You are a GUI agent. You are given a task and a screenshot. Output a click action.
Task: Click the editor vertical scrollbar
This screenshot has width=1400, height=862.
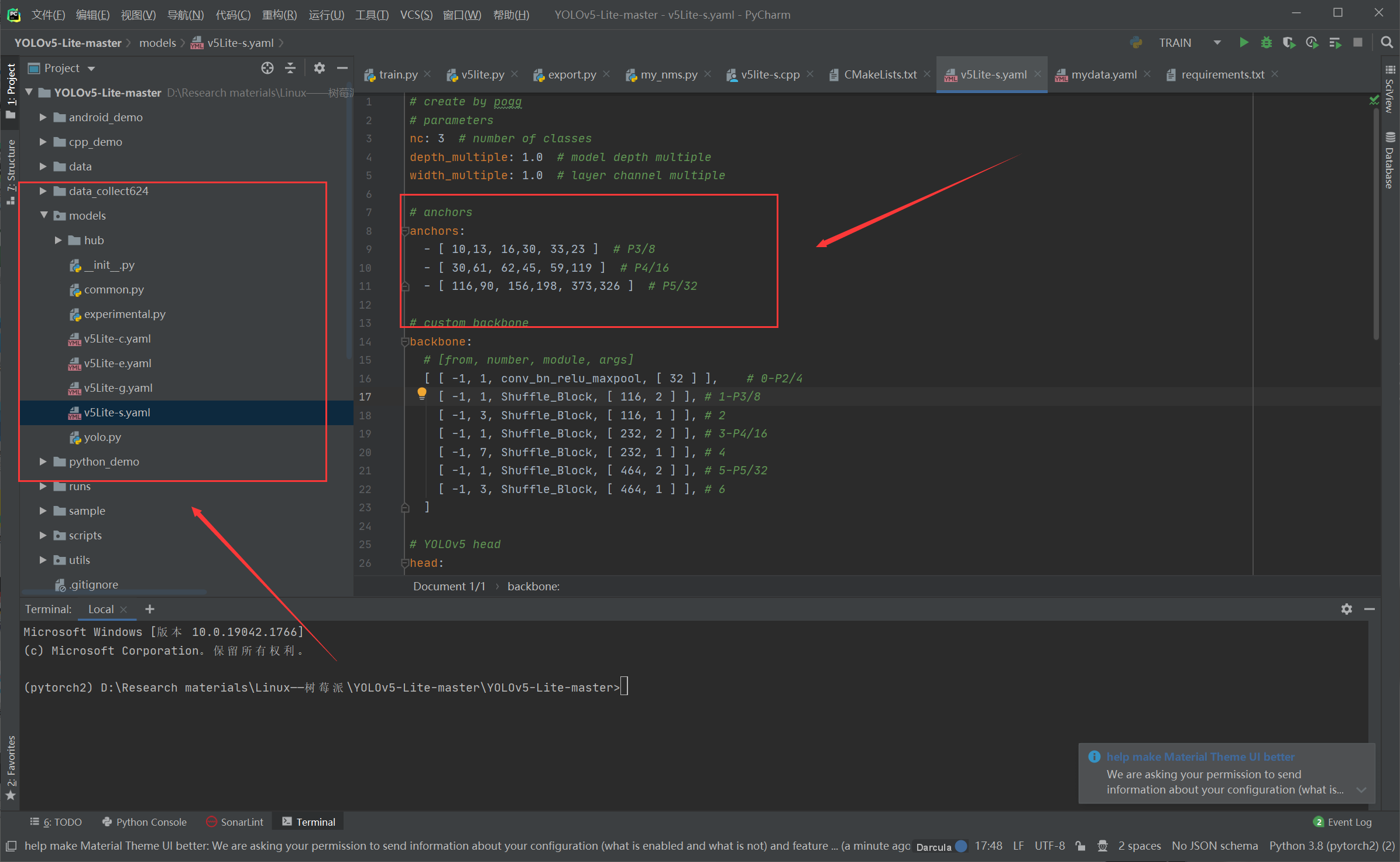1375,223
